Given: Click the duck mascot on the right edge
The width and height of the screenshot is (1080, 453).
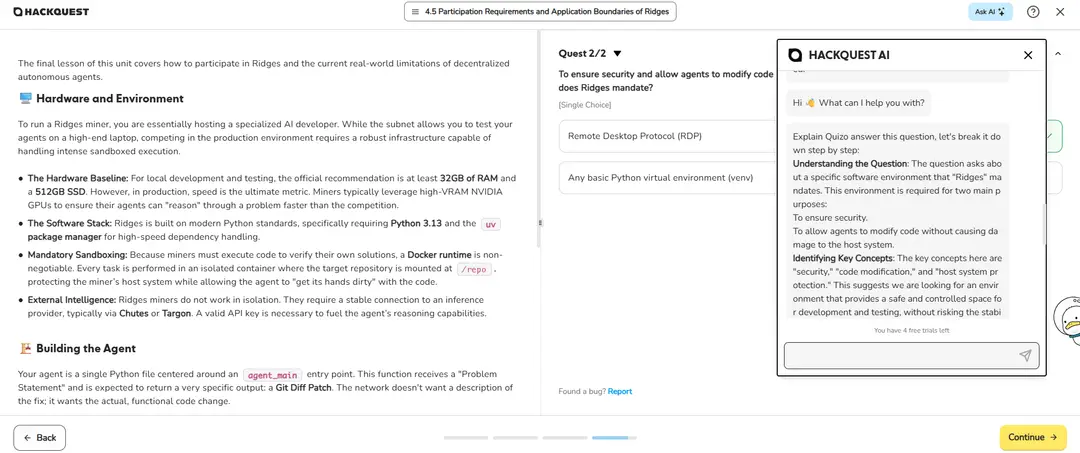Looking at the screenshot, I should tap(1069, 320).
